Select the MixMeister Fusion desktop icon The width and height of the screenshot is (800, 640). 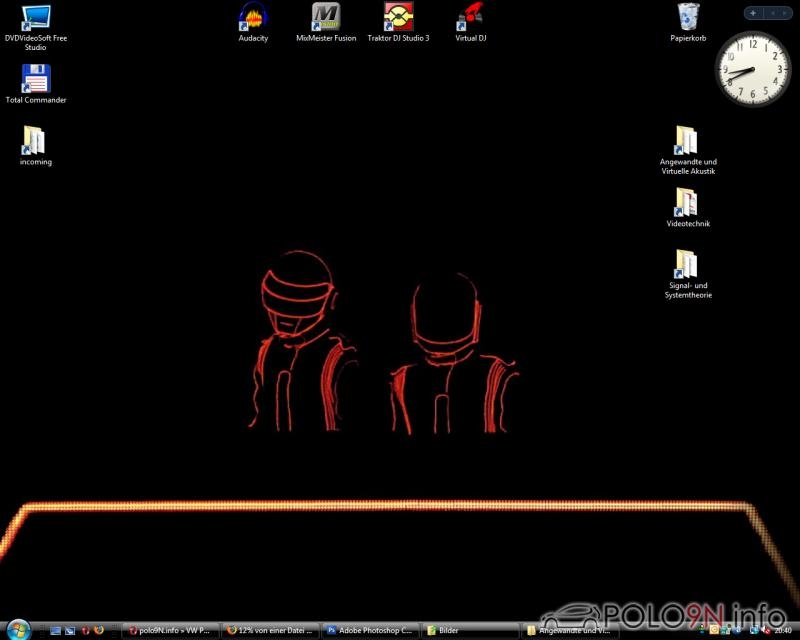(x=326, y=22)
